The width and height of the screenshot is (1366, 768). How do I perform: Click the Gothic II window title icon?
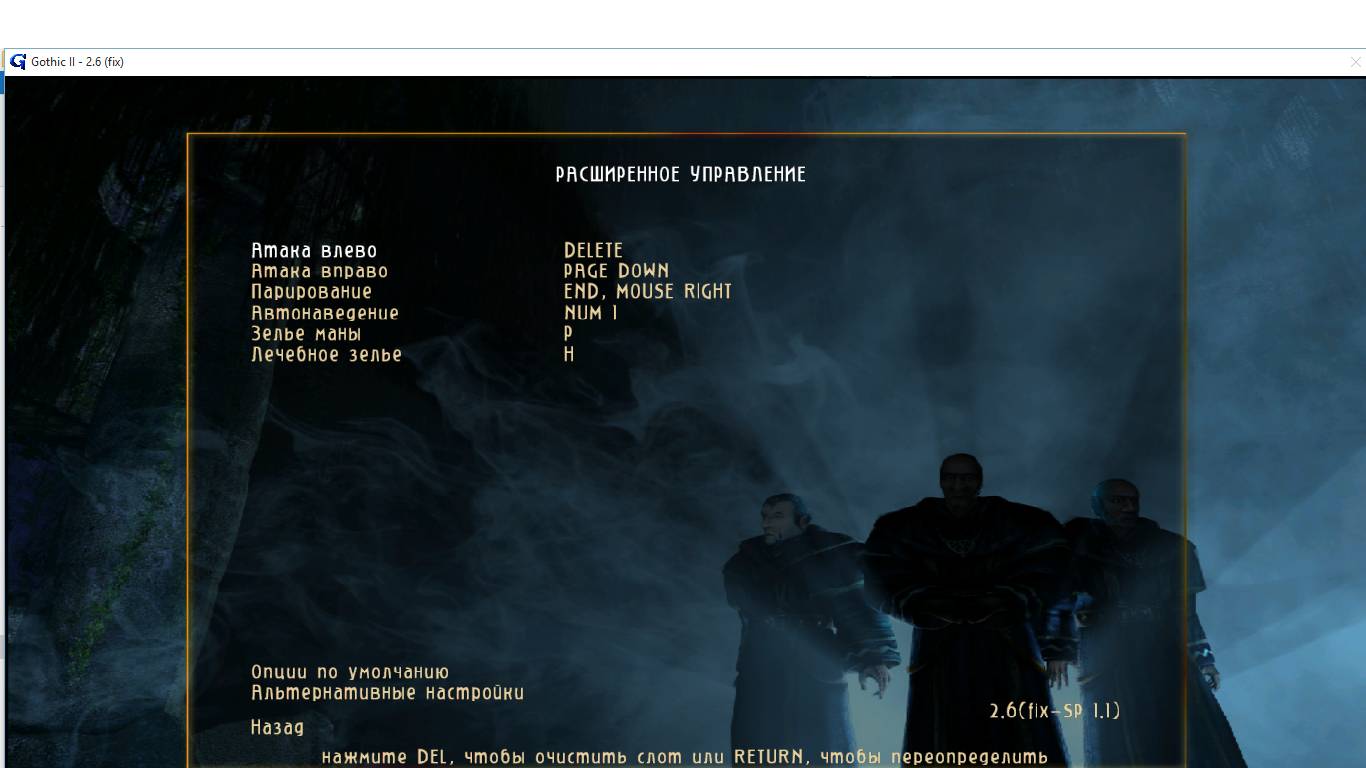point(17,61)
